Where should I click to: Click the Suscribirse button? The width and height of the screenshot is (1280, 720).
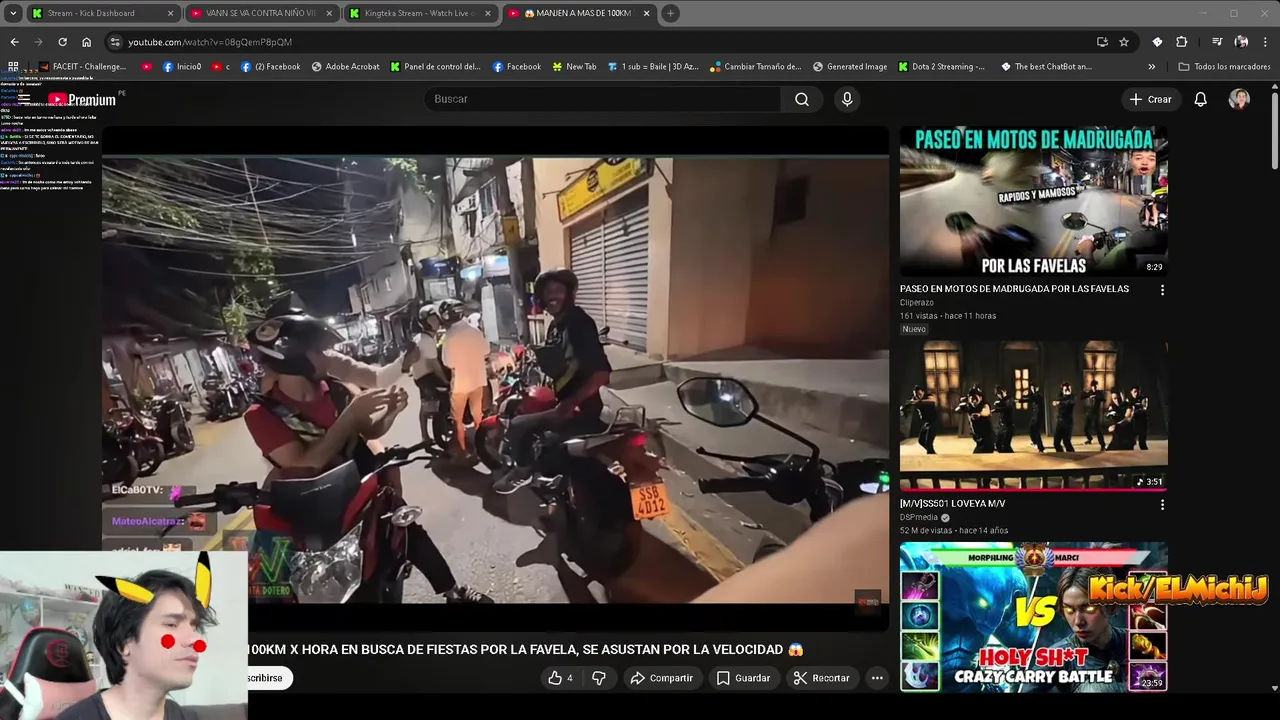click(268, 678)
